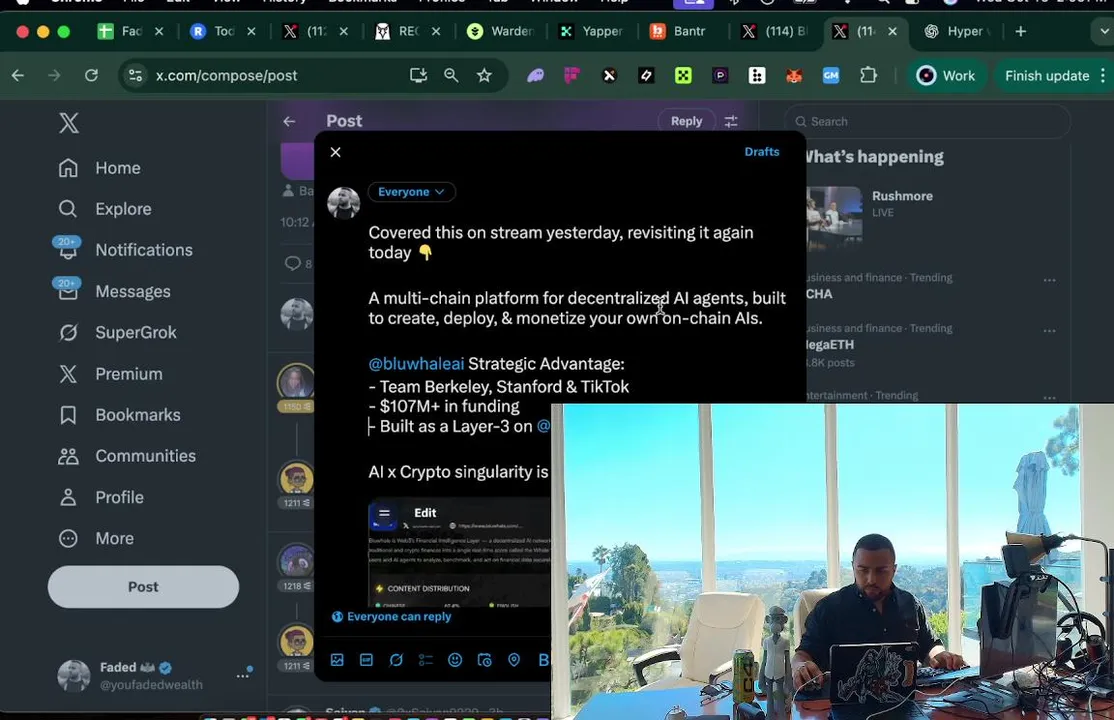Image resolution: width=1114 pixels, height=720 pixels.
Task: View site information icon in address bar
Action: (135, 75)
